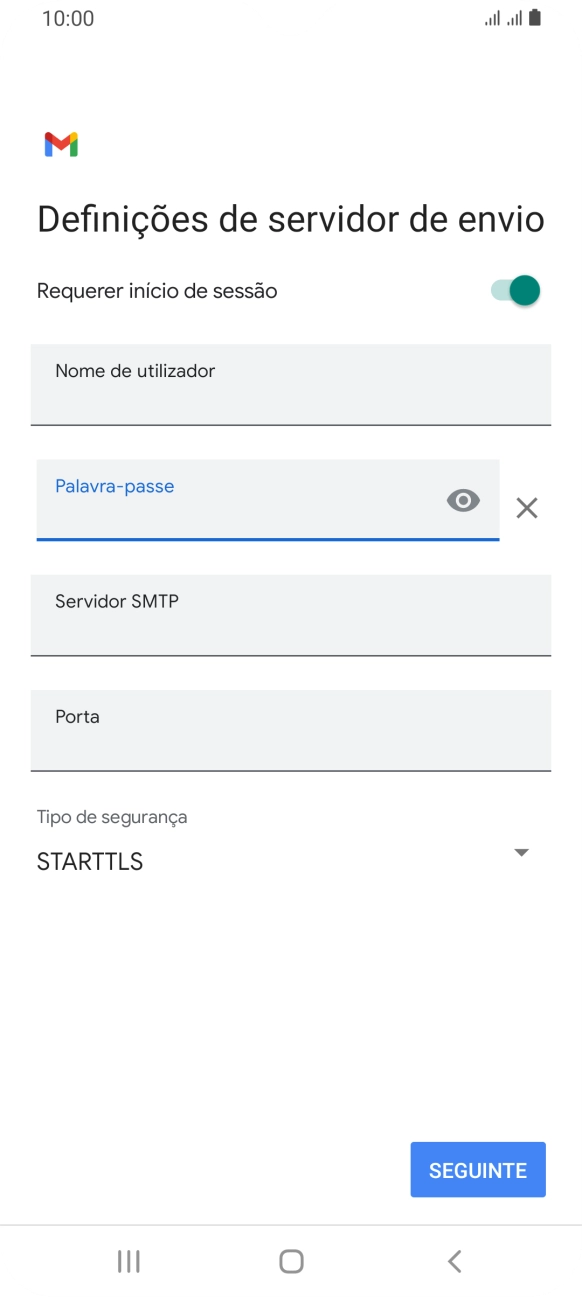Click the dropdown arrow next to STARTTLS
This screenshot has height=1297, width=582.
click(x=520, y=852)
